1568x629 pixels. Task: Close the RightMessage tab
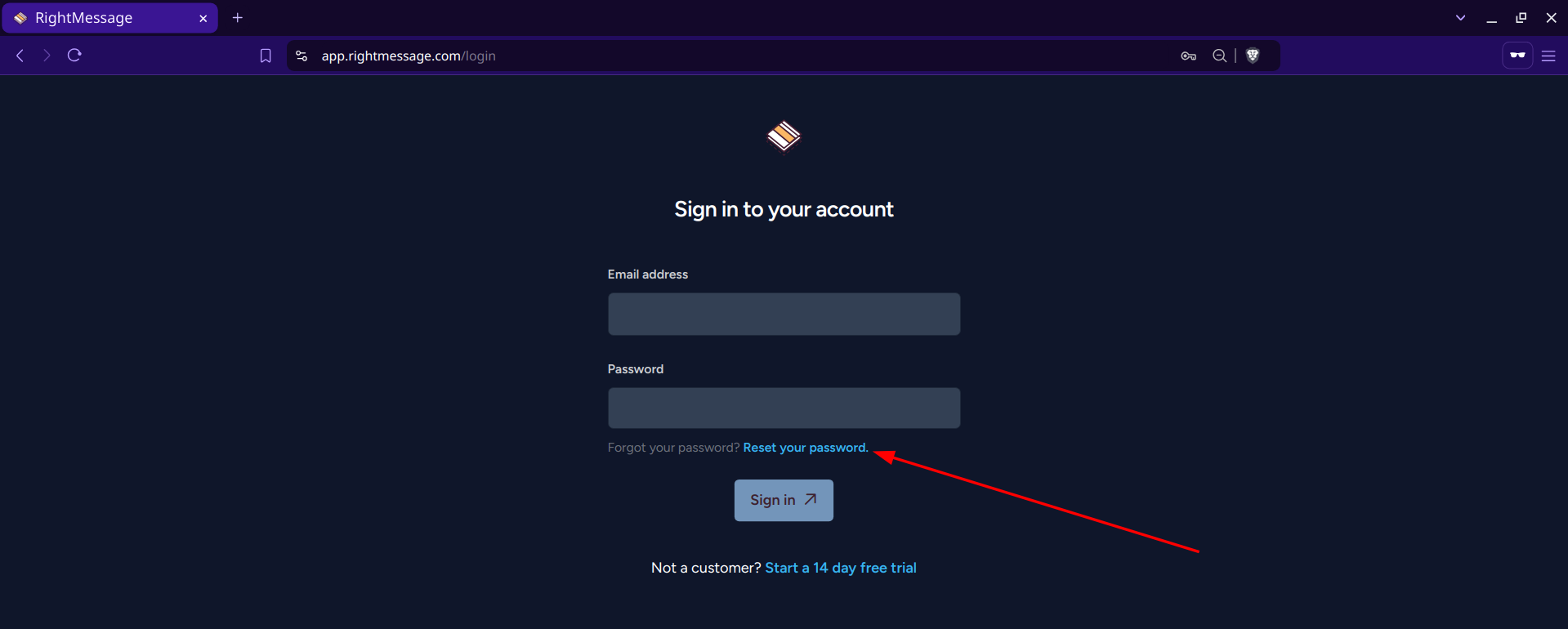(x=203, y=18)
